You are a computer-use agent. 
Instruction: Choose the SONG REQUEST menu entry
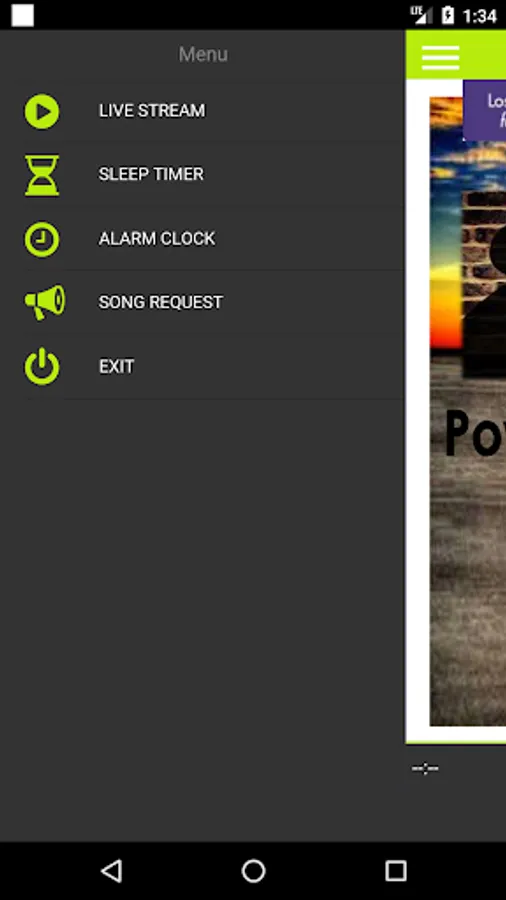(x=203, y=302)
